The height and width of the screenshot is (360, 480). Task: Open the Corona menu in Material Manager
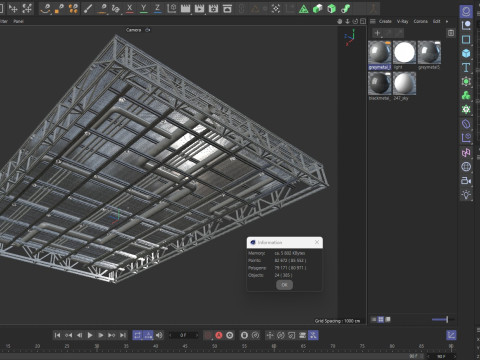[x=420, y=21]
